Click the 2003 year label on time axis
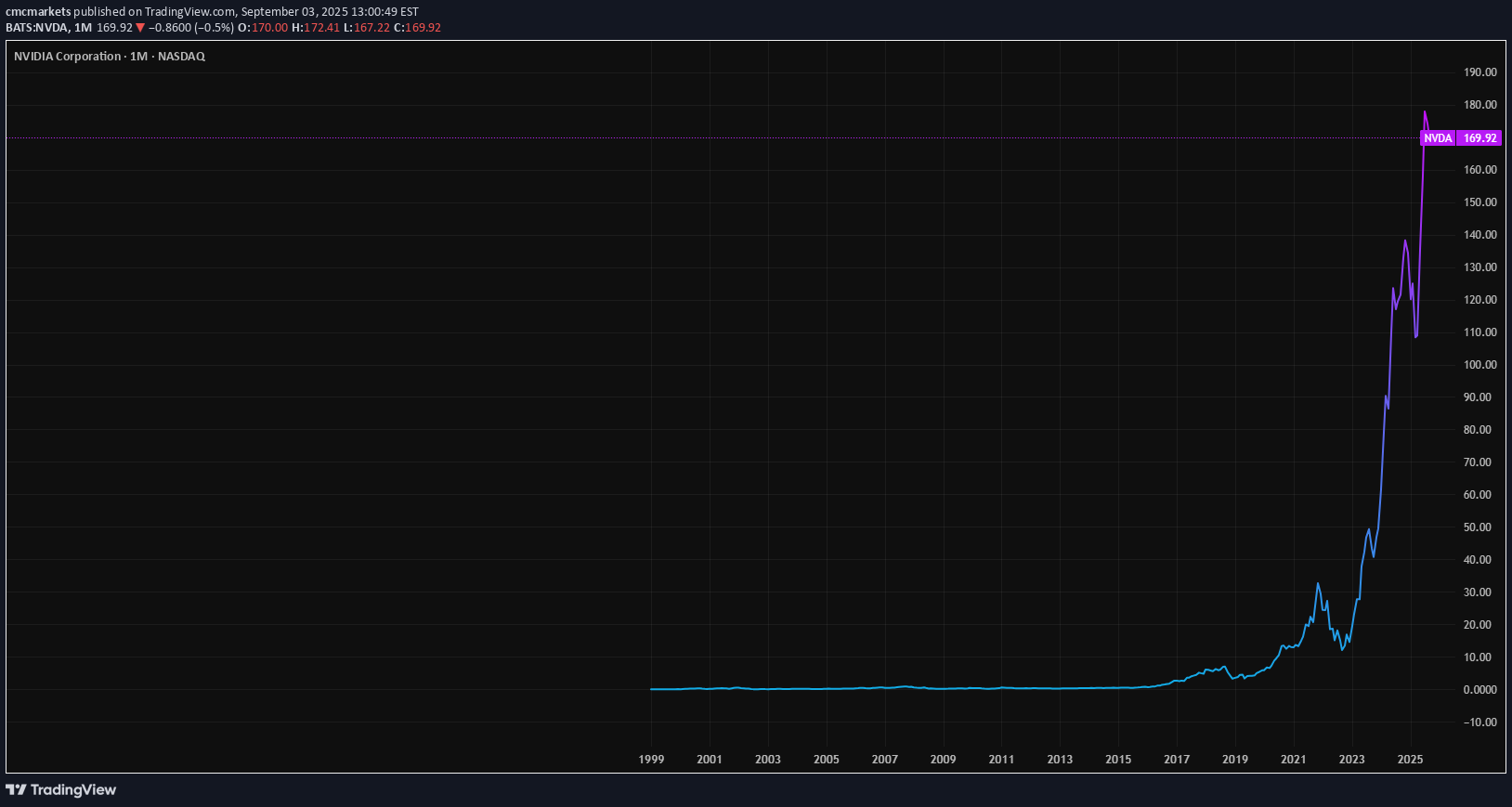This screenshot has width=1512, height=807. 768,760
